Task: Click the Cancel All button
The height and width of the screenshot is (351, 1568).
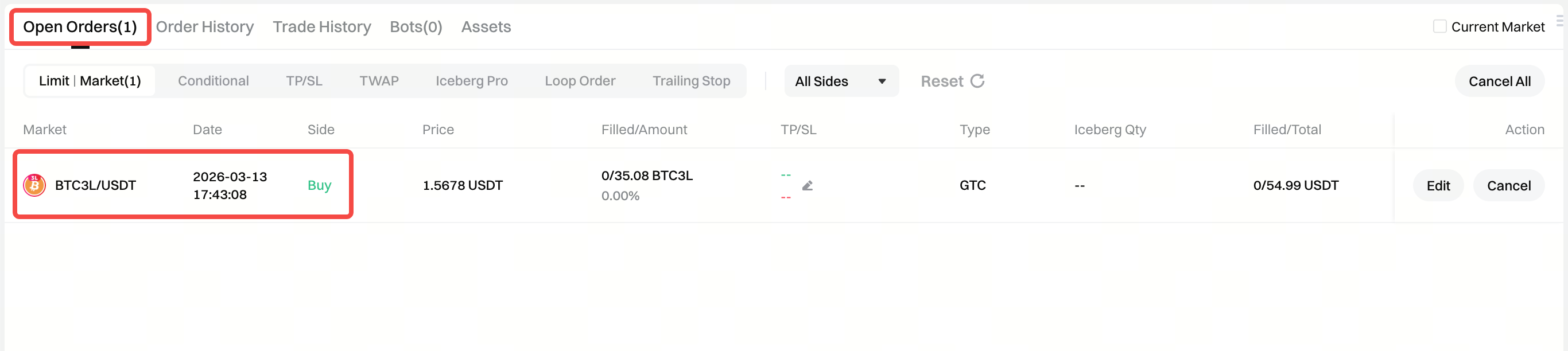Action: pos(1499,81)
